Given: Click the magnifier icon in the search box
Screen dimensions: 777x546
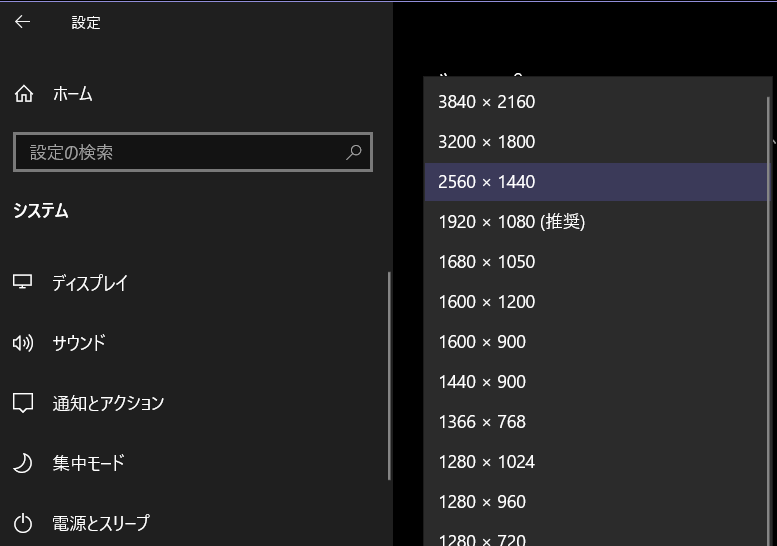Looking at the screenshot, I should pos(353,152).
